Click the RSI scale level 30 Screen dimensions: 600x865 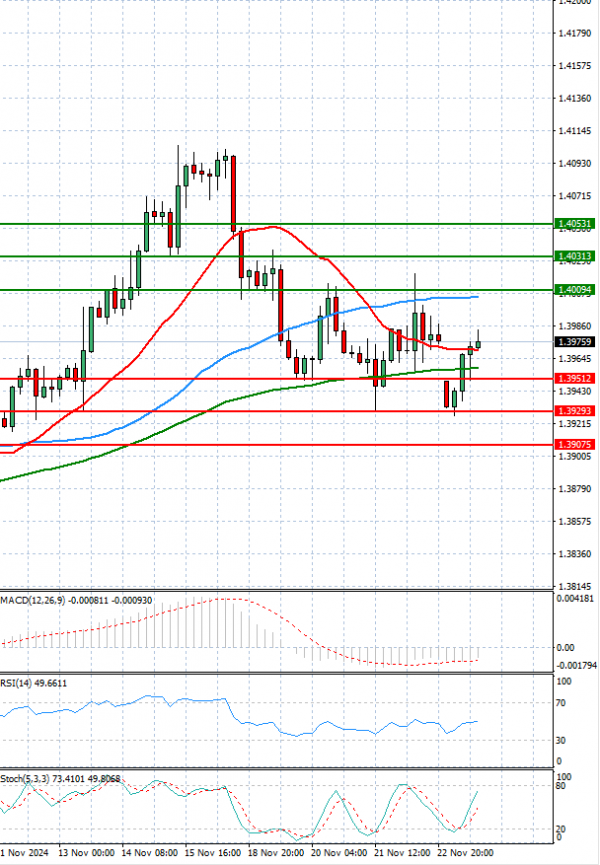pos(560,740)
